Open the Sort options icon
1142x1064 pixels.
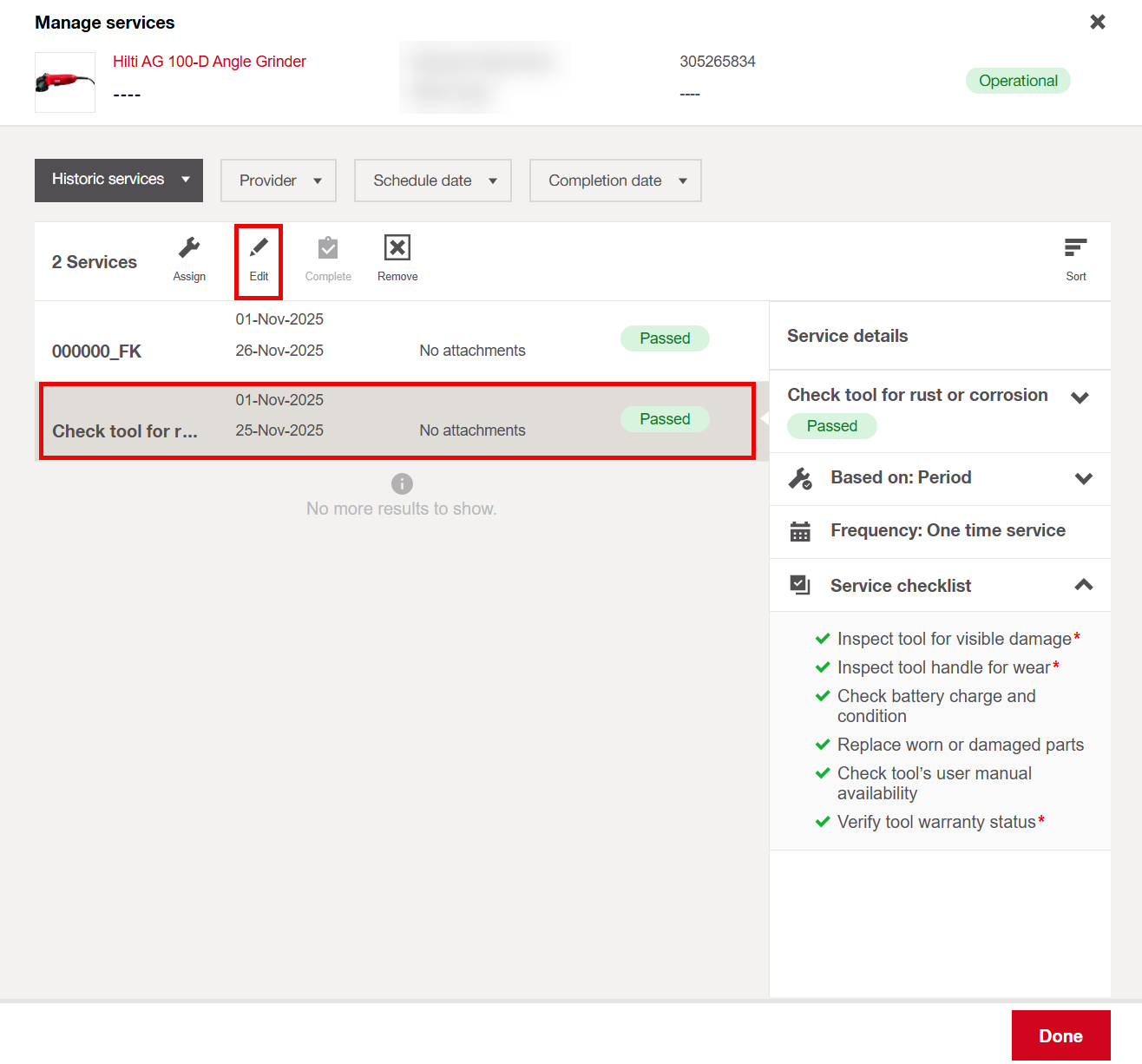point(1075,249)
